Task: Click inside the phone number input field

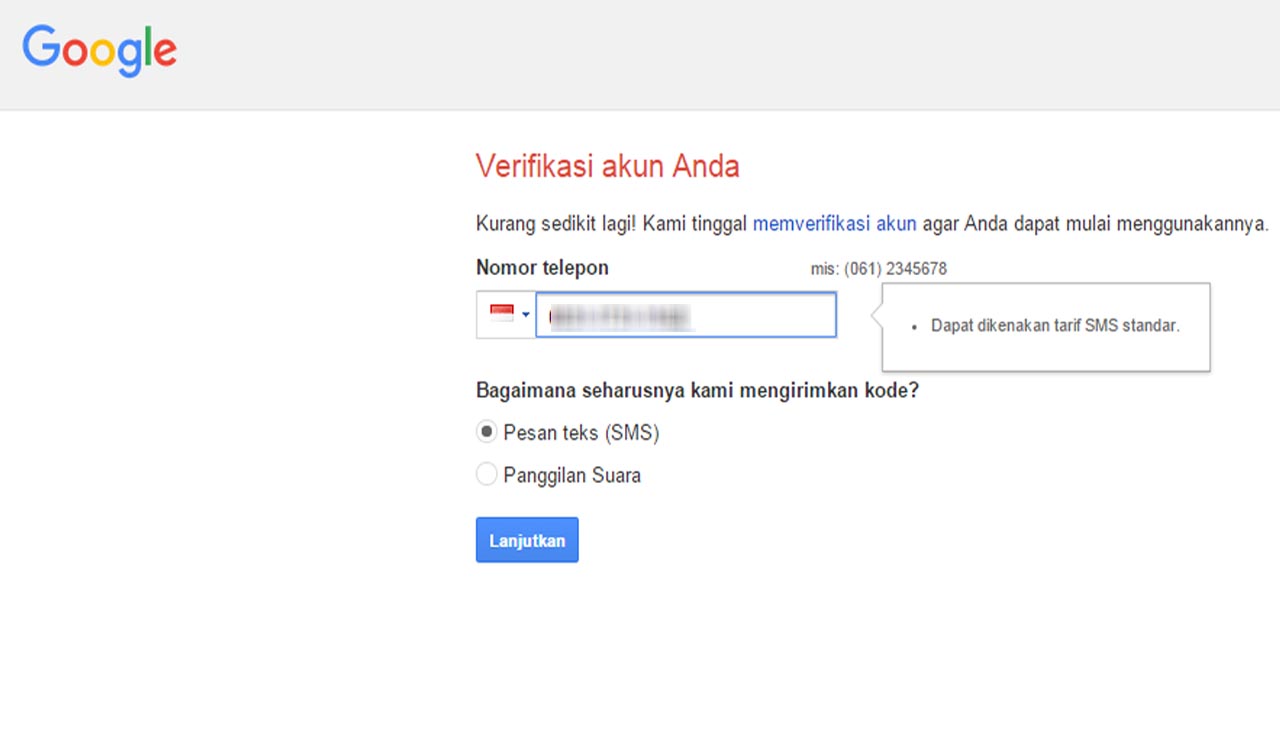Action: 686,314
